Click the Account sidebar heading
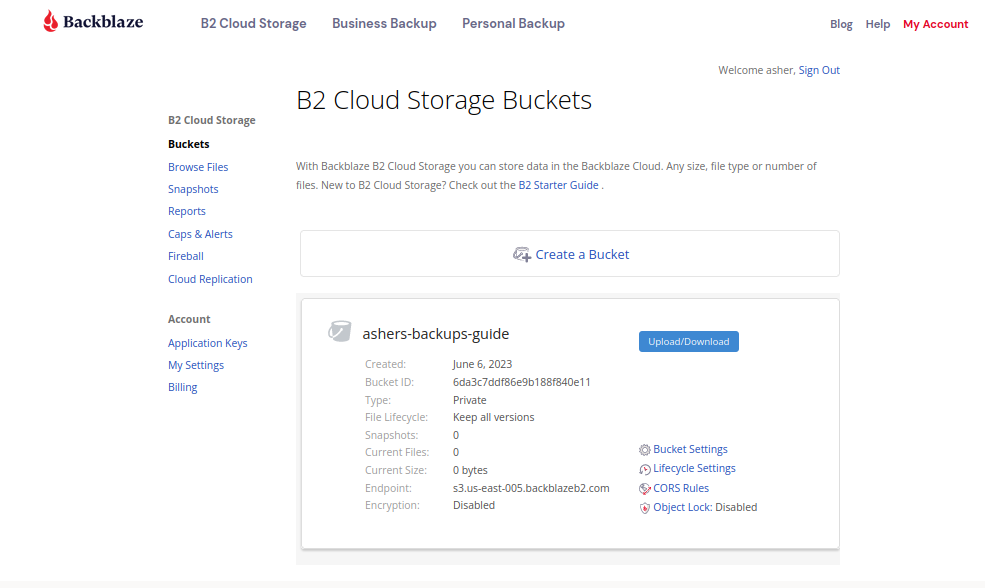The height and width of the screenshot is (588, 985). pyautogui.click(x=189, y=319)
